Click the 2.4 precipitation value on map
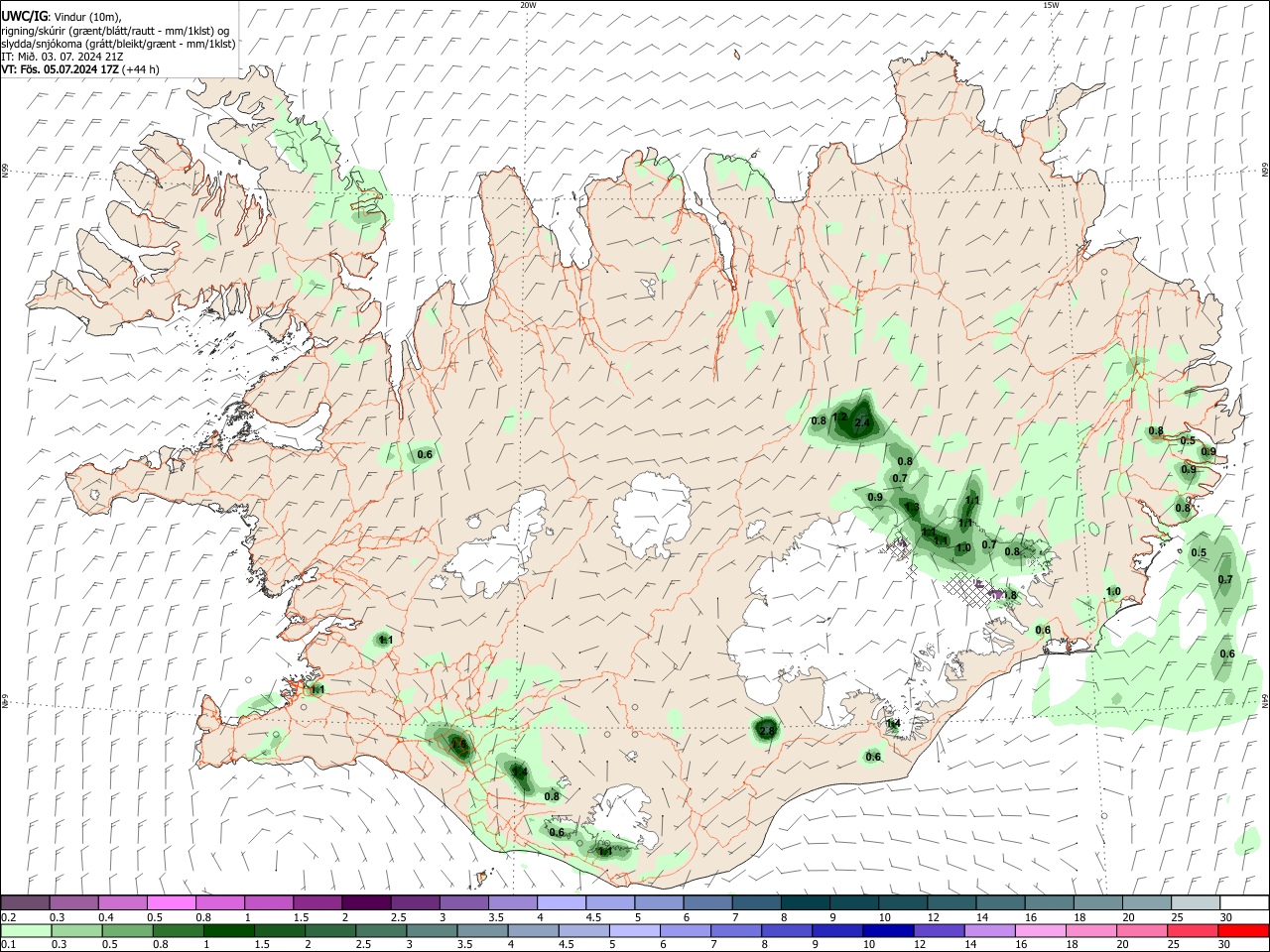The width and height of the screenshot is (1270, 952). [x=862, y=423]
